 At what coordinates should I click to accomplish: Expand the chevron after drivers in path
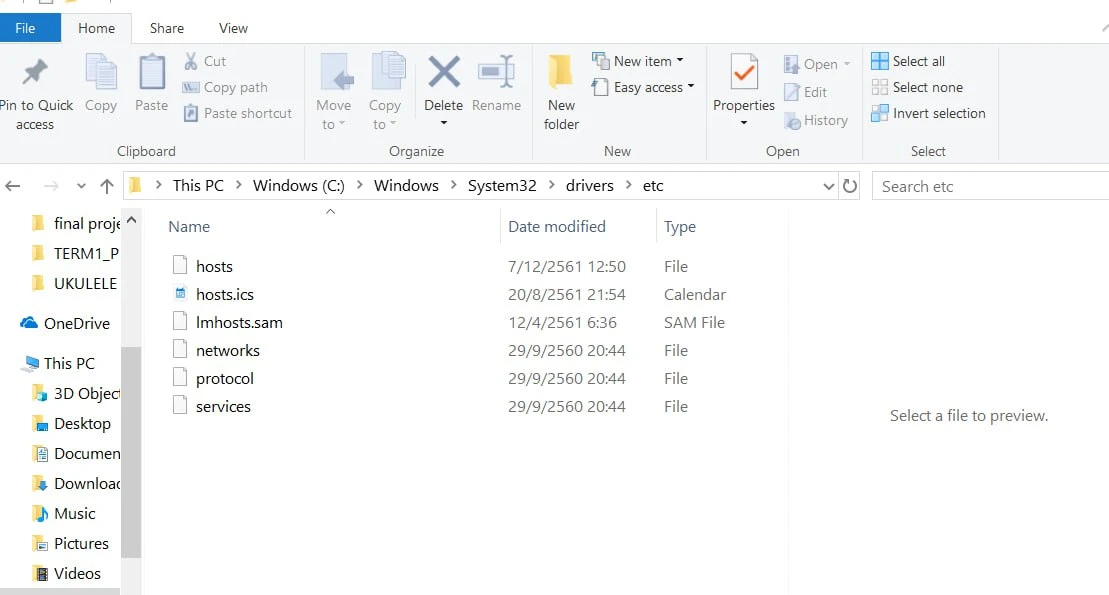(x=628, y=185)
